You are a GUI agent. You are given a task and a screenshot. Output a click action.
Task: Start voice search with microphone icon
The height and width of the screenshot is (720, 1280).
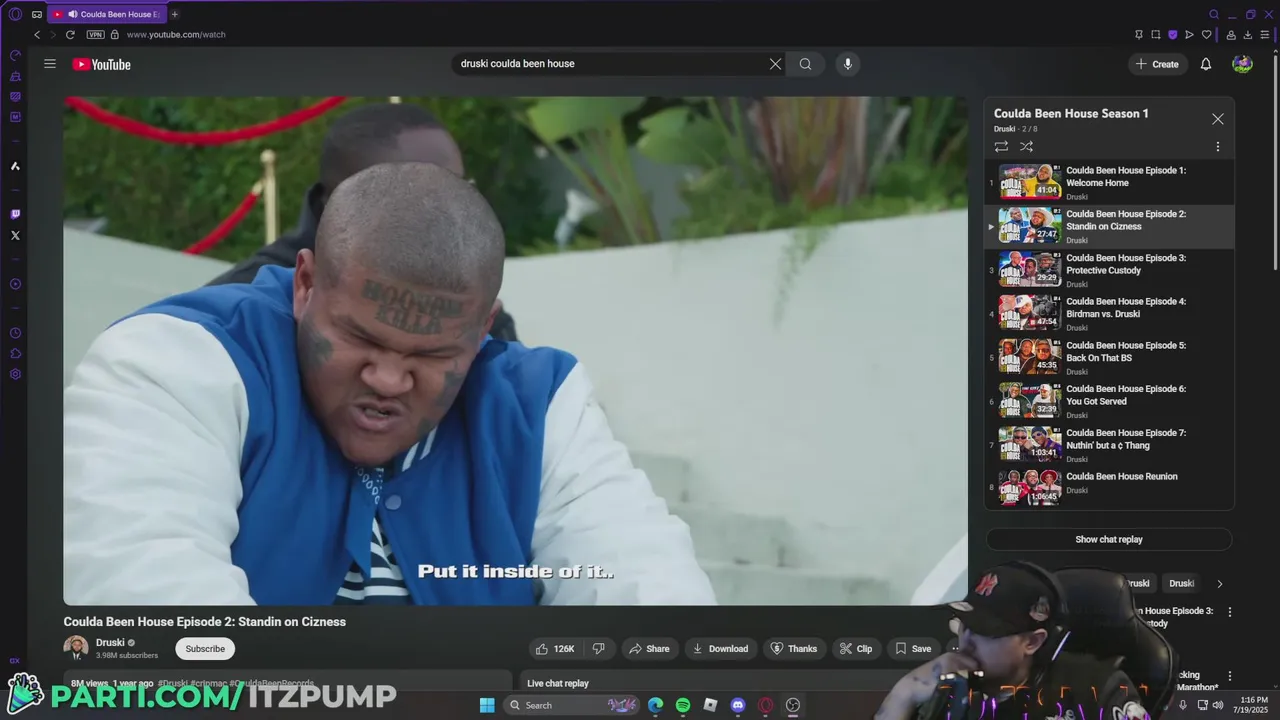[847, 64]
